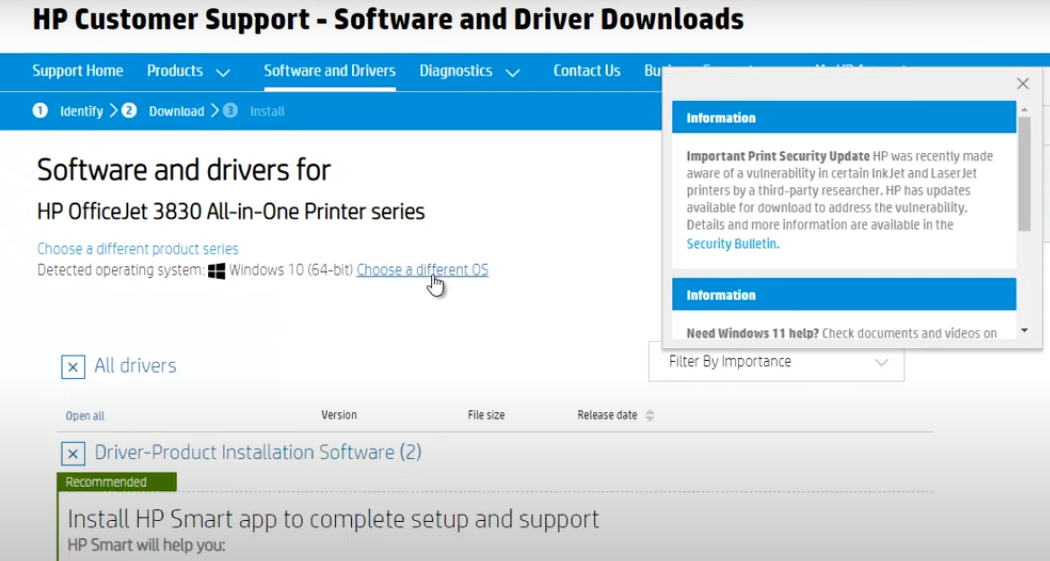Click the step 2 number circle icon
1050x561 pixels.
(x=129, y=110)
